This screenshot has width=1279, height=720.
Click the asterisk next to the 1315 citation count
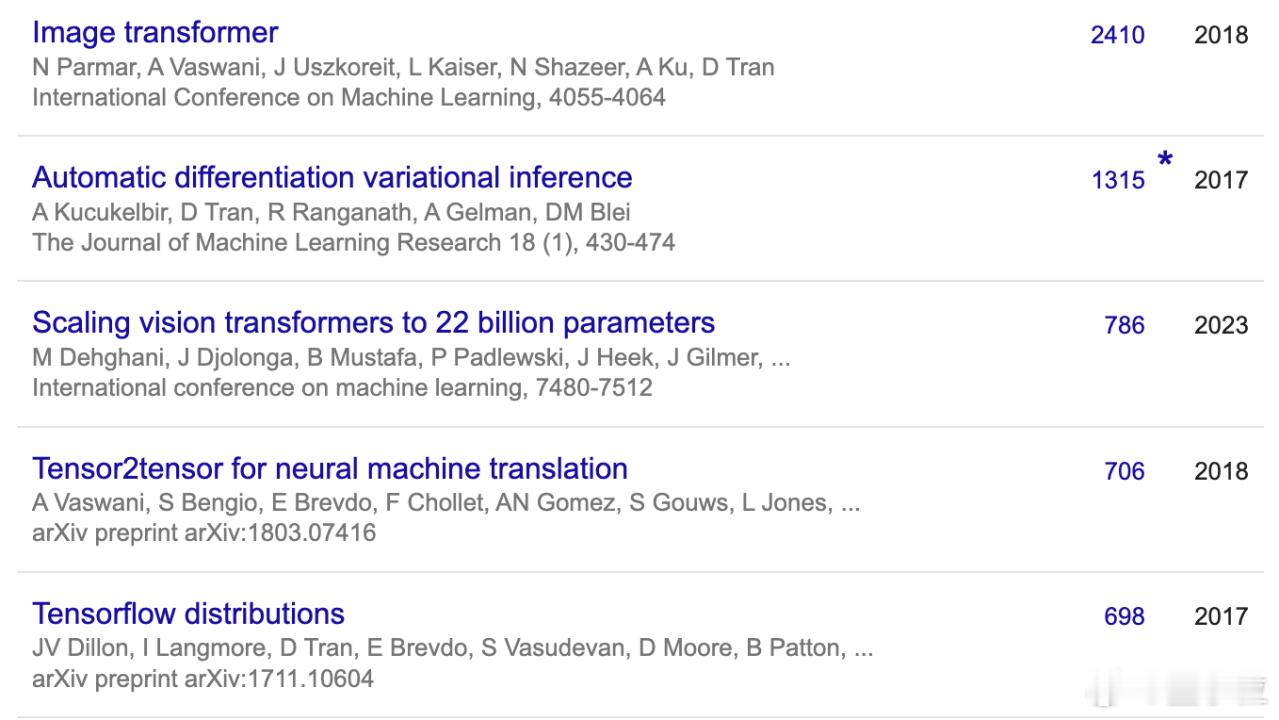[1165, 160]
